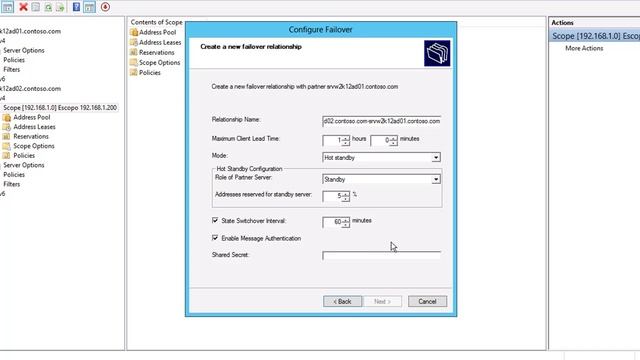The image size is (640, 360).
Task: Click Policies icon in Contents pane
Action: 134,73
